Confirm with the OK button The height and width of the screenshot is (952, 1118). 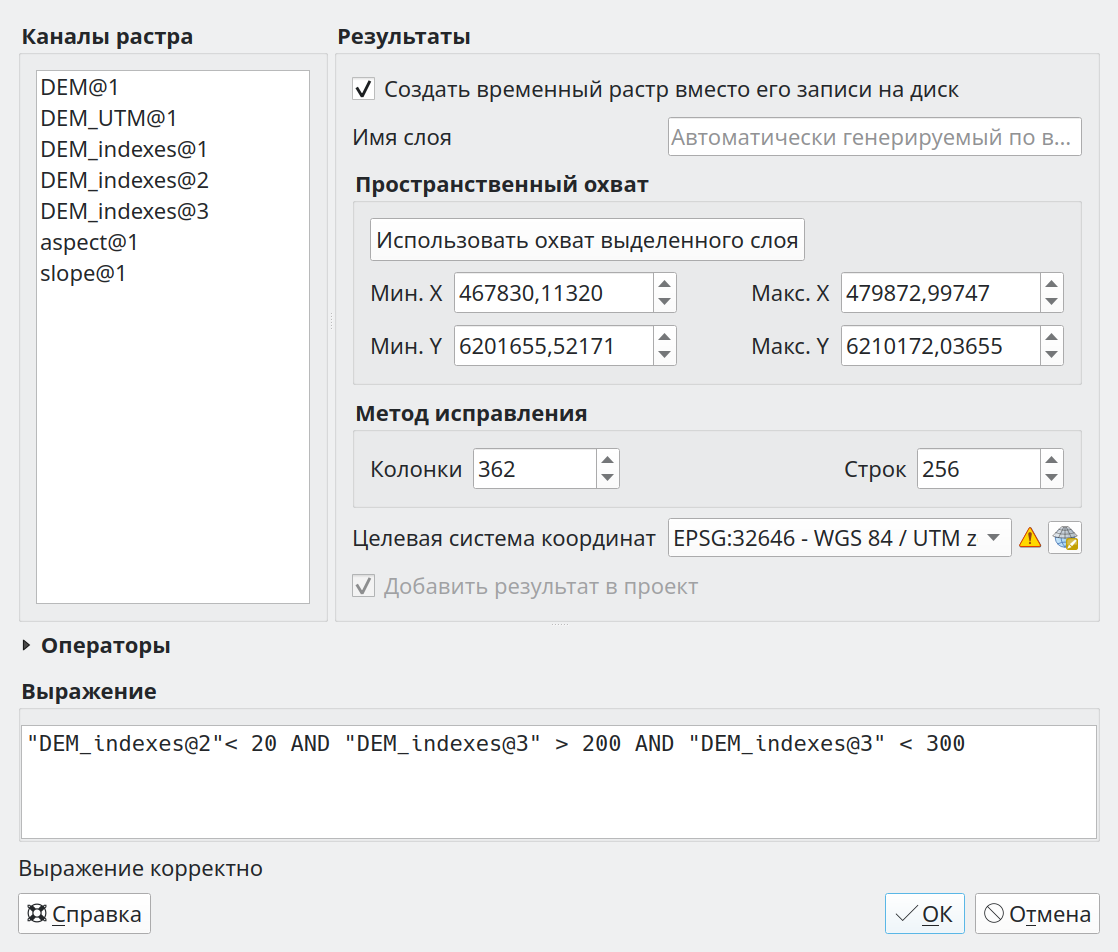925,913
